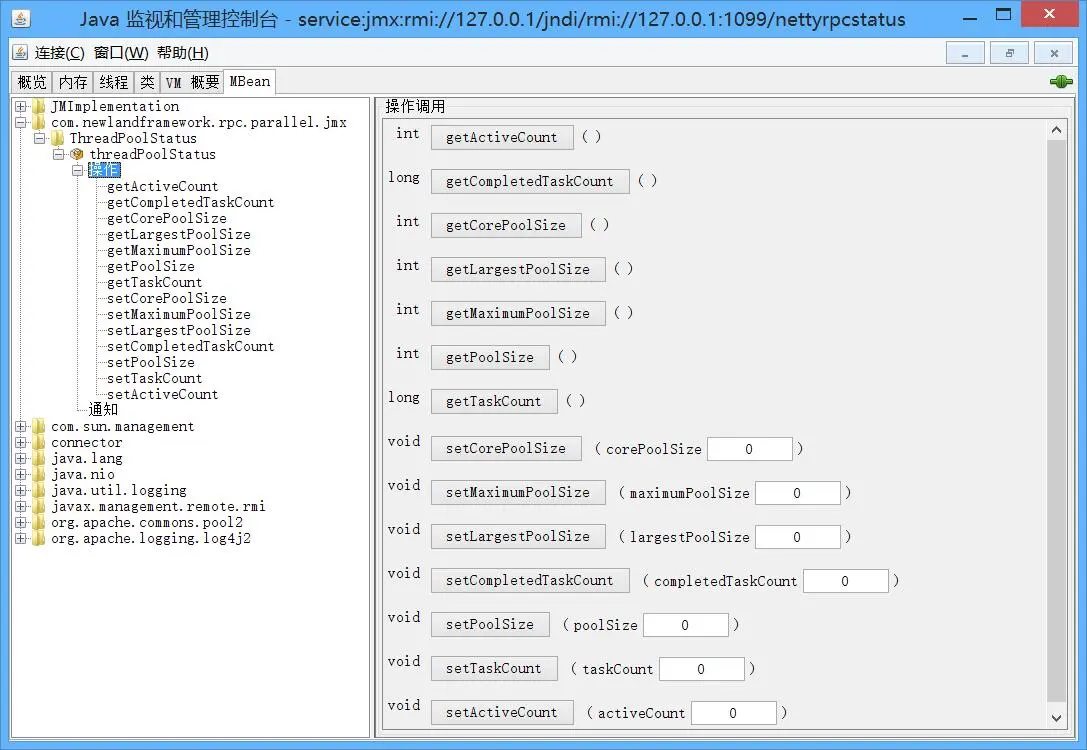
Task: Restore the inner connection window
Action: point(1009,53)
